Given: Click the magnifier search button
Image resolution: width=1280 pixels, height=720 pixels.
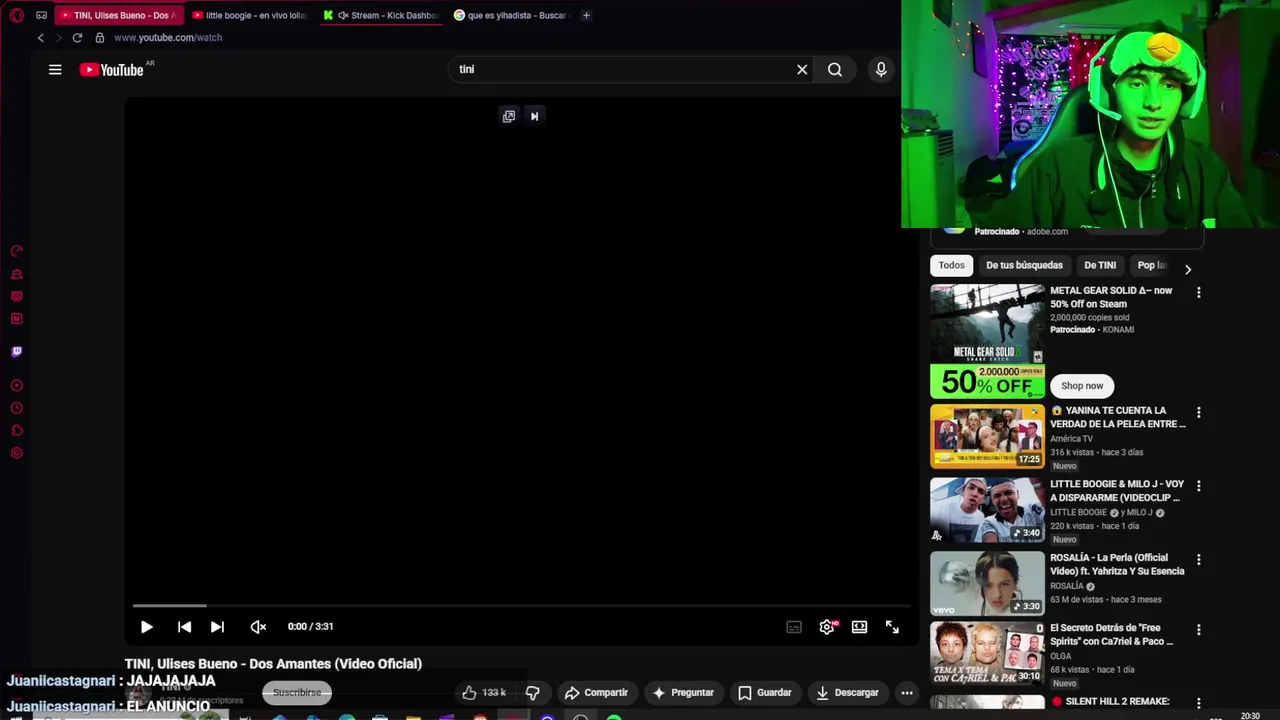Looking at the screenshot, I should (835, 69).
